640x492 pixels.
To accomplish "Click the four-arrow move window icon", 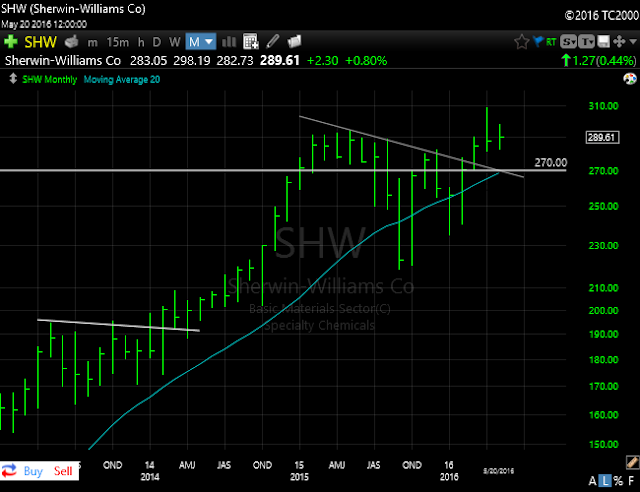I will click(619, 42).
